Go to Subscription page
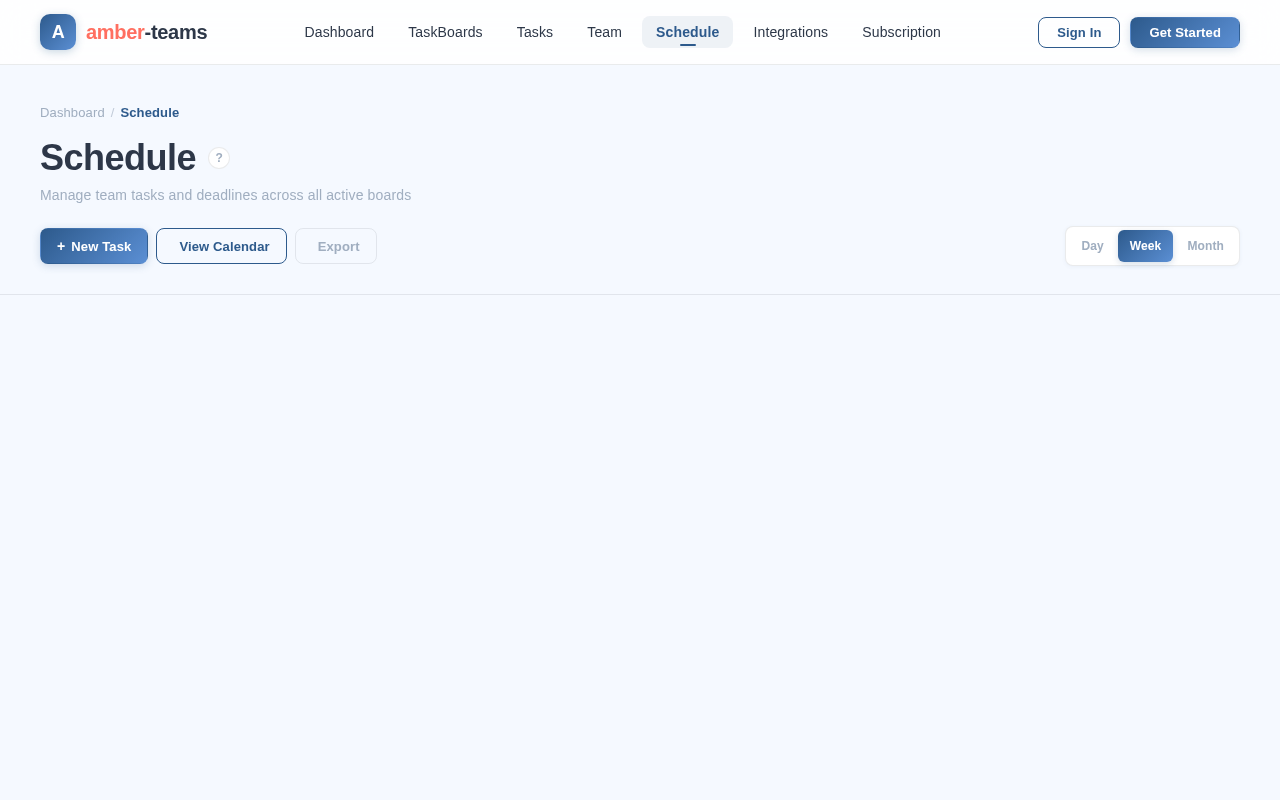The height and width of the screenshot is (800, 1280). tap(901, 32)
